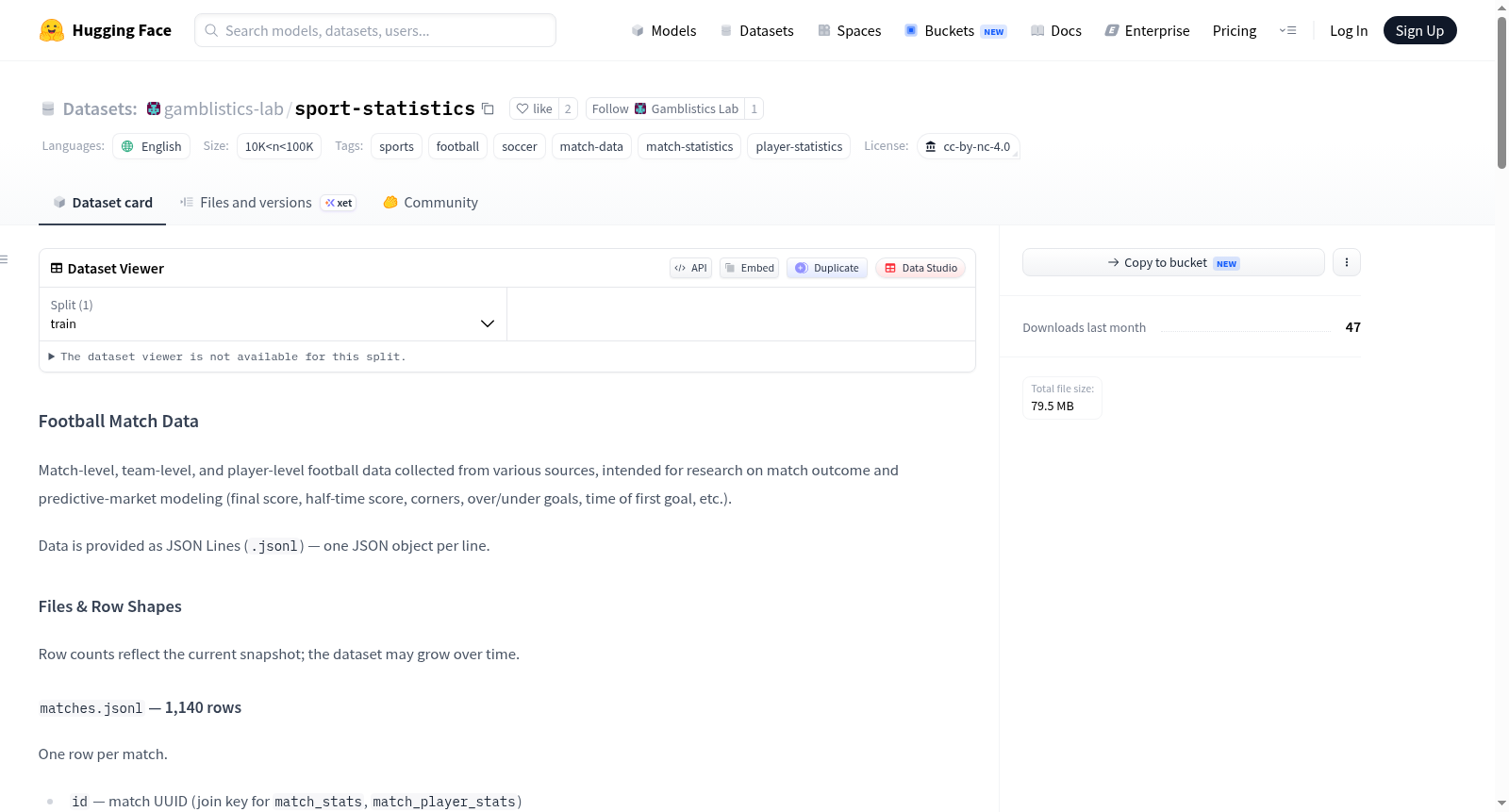Click the Downloads last month value 47

click(x=1352, y=327)
